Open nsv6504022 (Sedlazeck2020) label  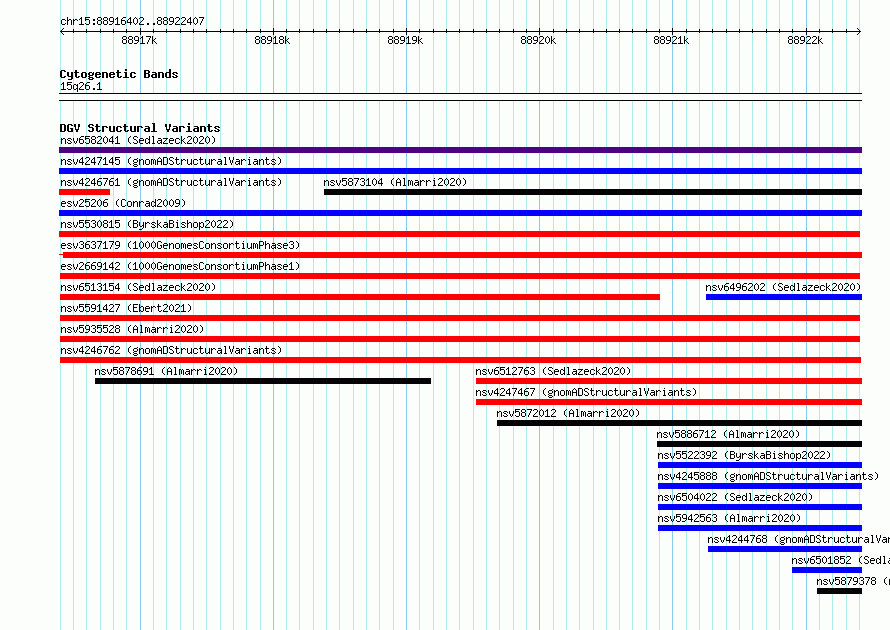[735, 497]
